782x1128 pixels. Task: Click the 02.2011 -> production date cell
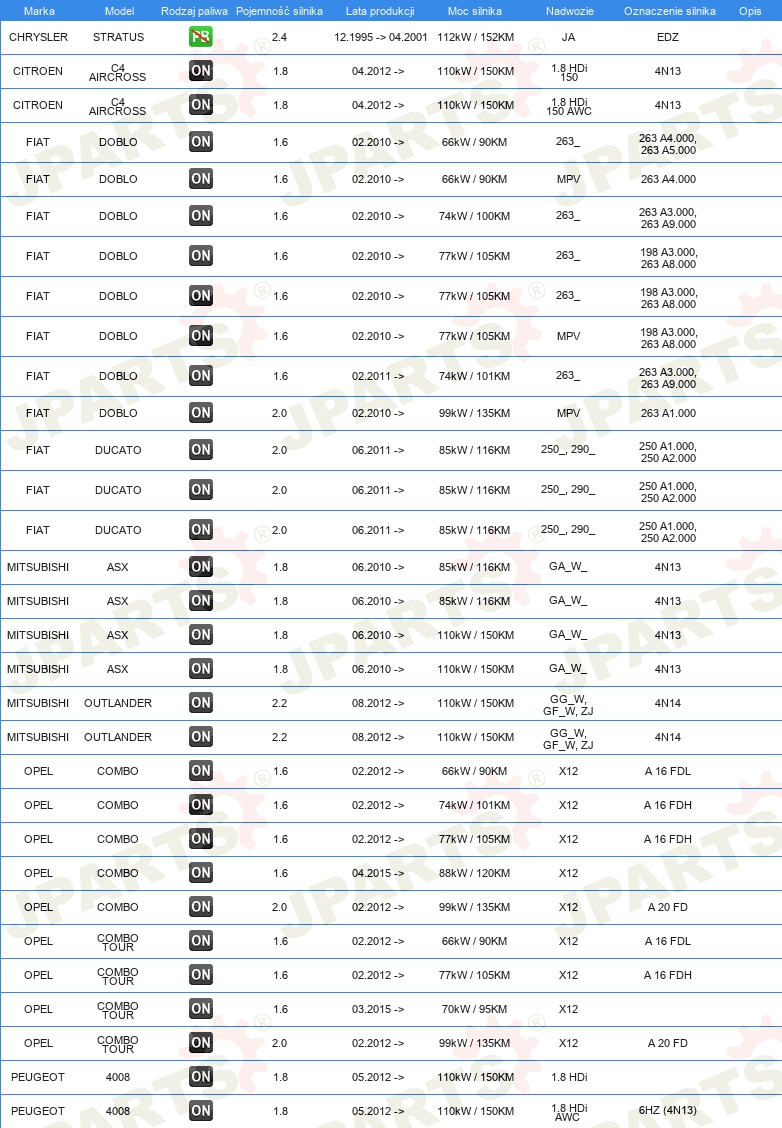tap(378, 376)
